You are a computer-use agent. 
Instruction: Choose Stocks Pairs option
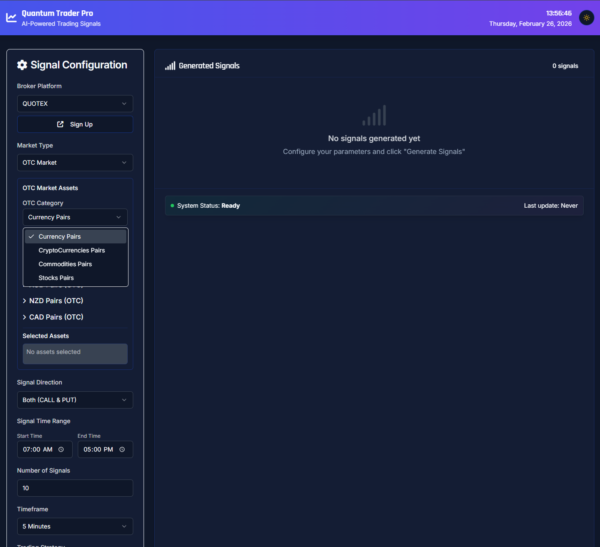[x=56, y=278]
